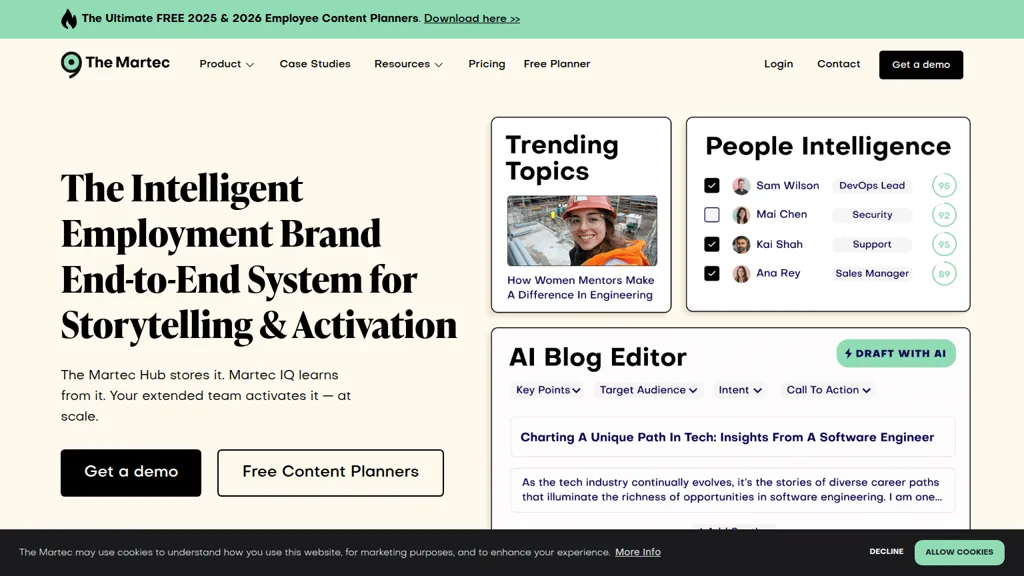Click the hero Get a demo button

click(131, 472)
